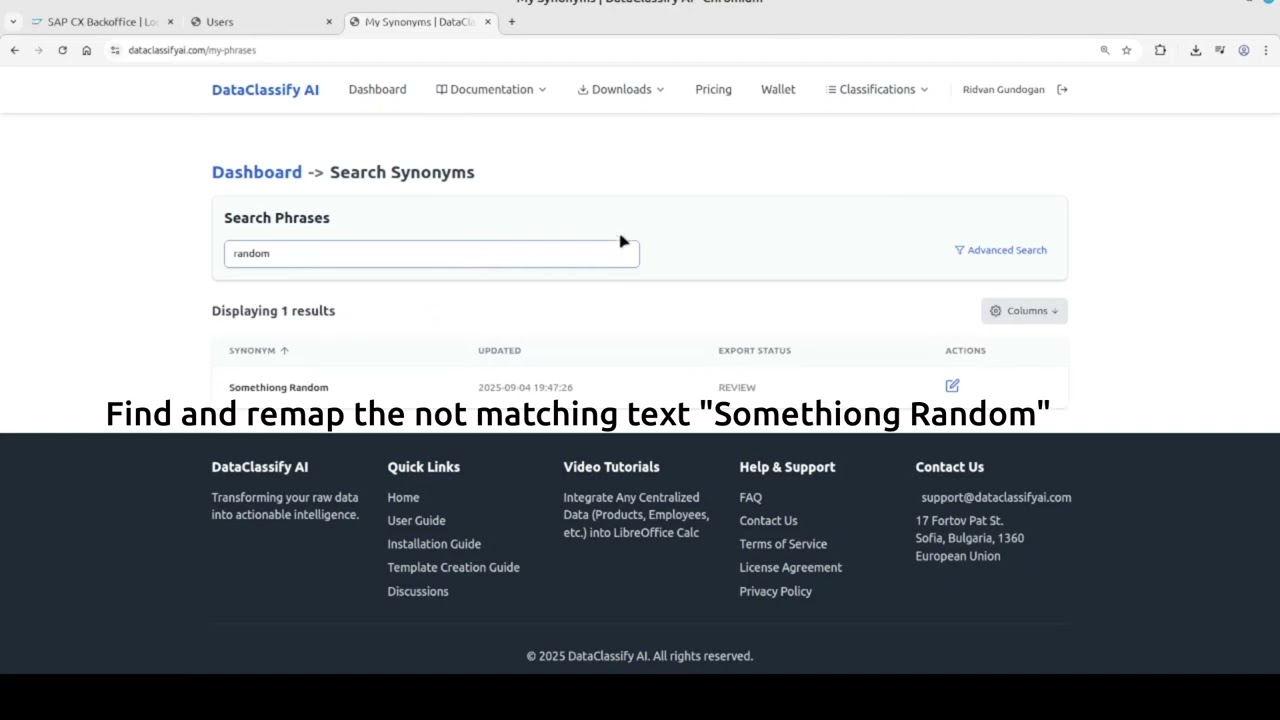Image resolution: width=1280 pixels, height=720 pixels.
Task: Open the Privacy Policy link
Action: pyautogui.click(x=775, y=591)
